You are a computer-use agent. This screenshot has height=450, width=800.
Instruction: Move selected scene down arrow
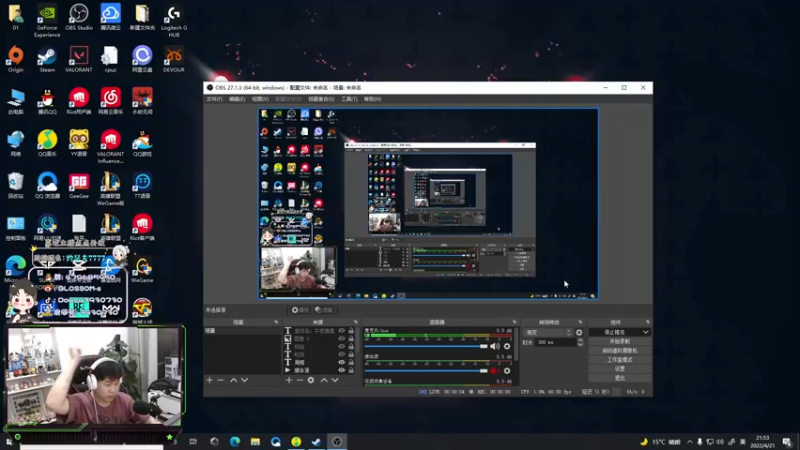pyautogui.click(x=244, y=380)
